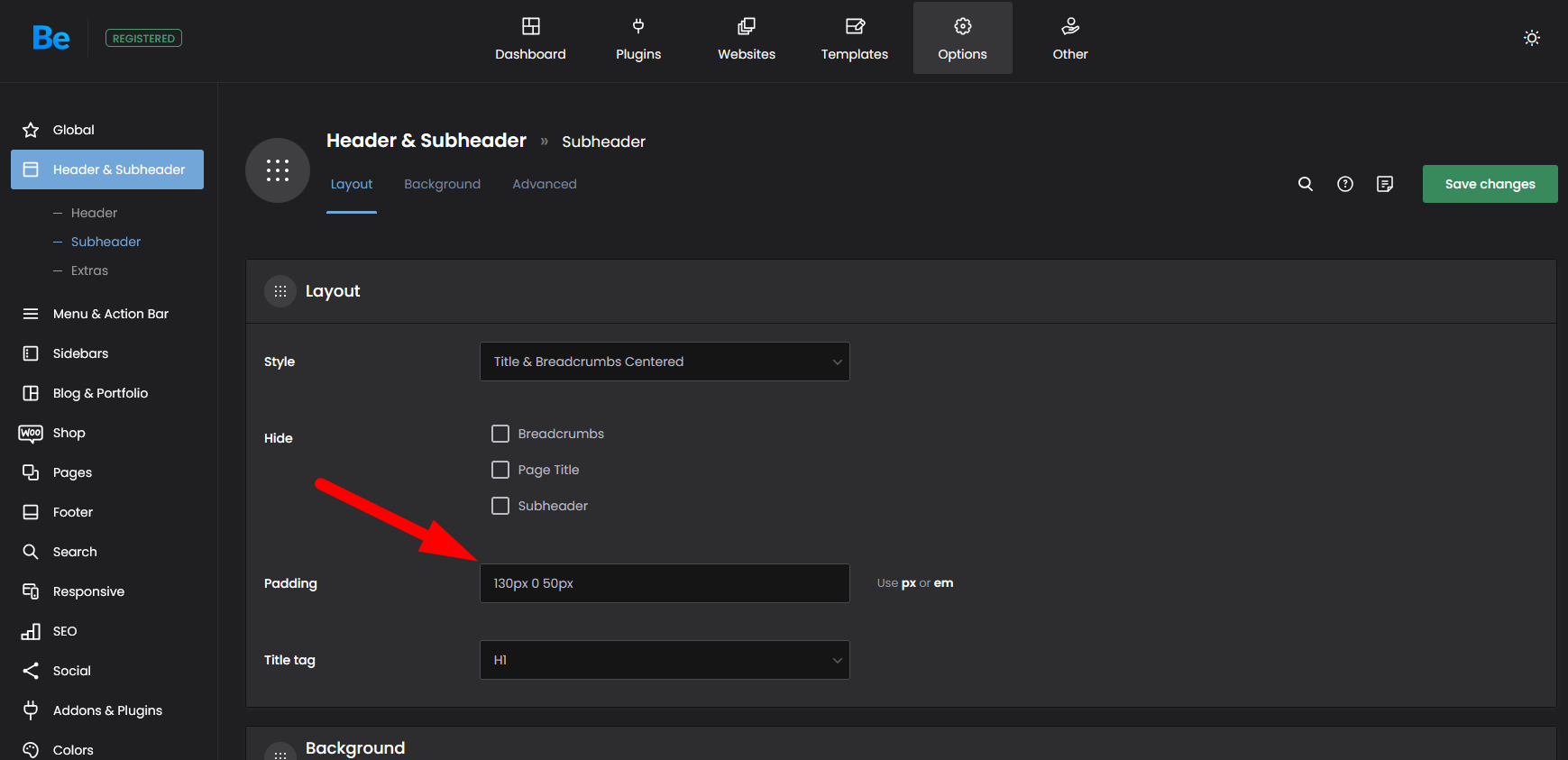Open the Templates section
The height and width of the screenshot is (760, 1568).
[855, 38]
